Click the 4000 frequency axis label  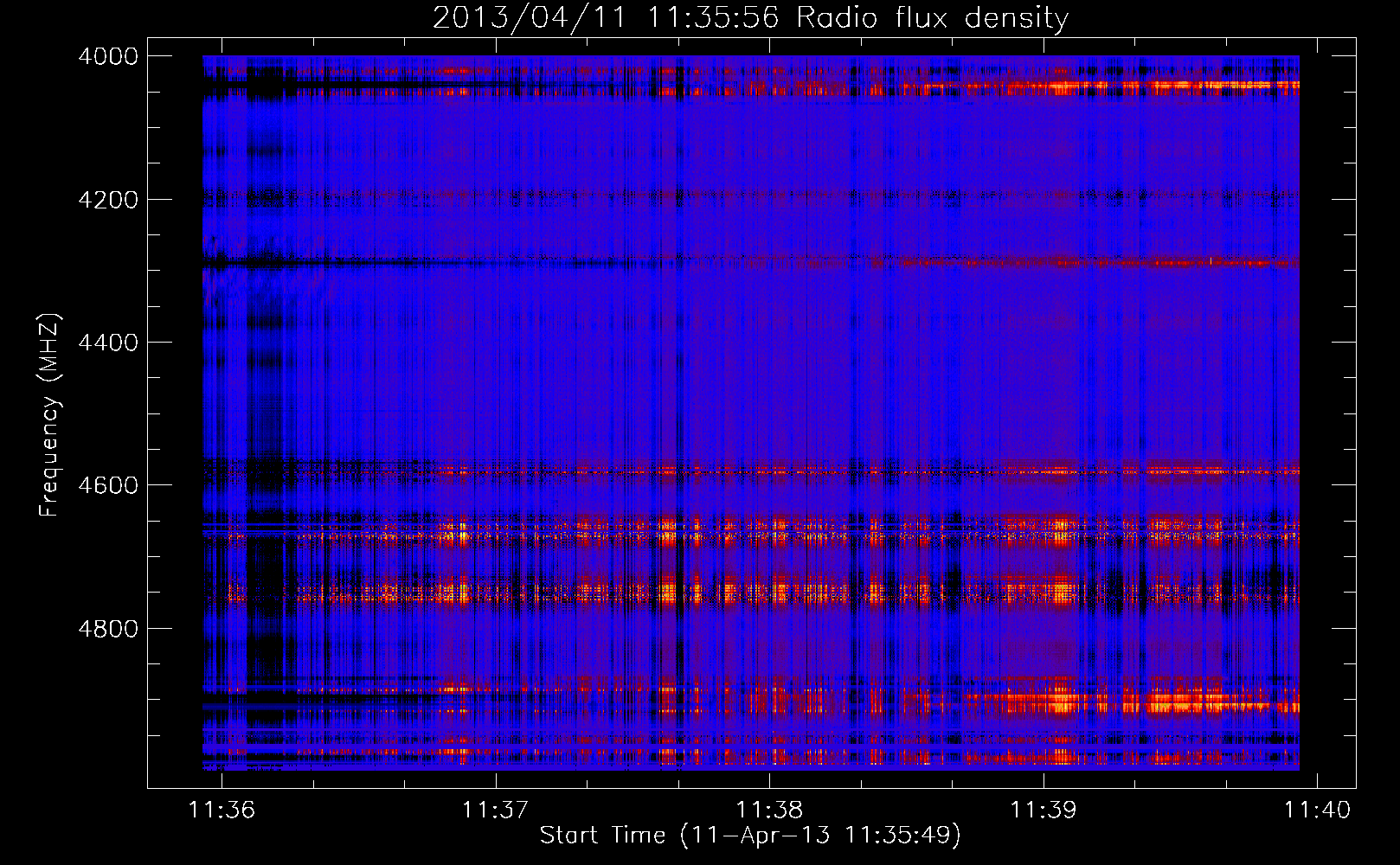point(108,56)
